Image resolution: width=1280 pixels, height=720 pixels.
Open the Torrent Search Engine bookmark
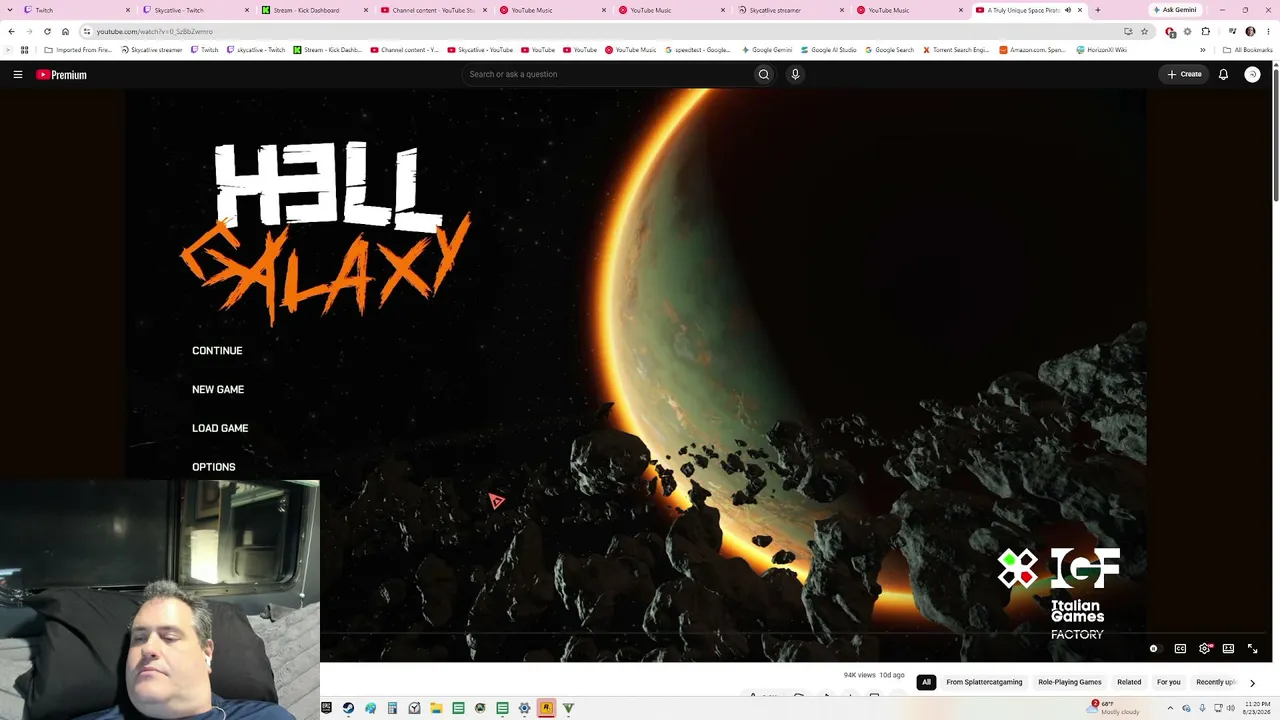click(x=956, y=50)
